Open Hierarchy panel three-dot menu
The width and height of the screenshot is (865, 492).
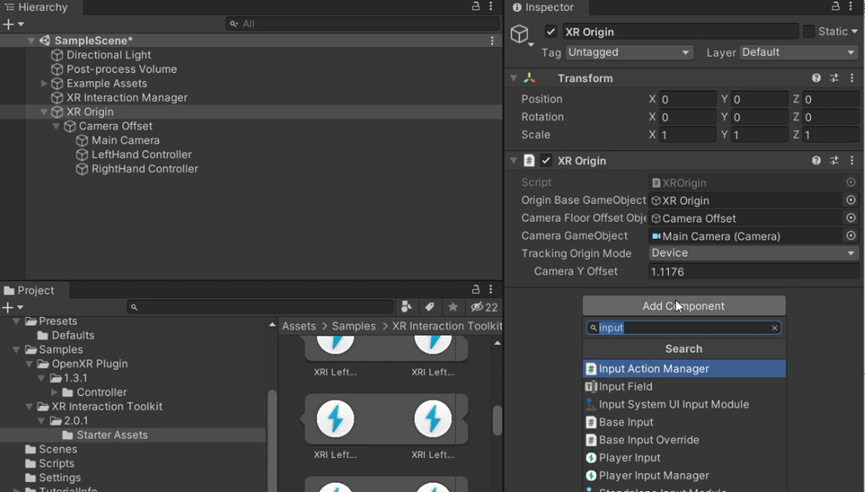tap(490, 7)
